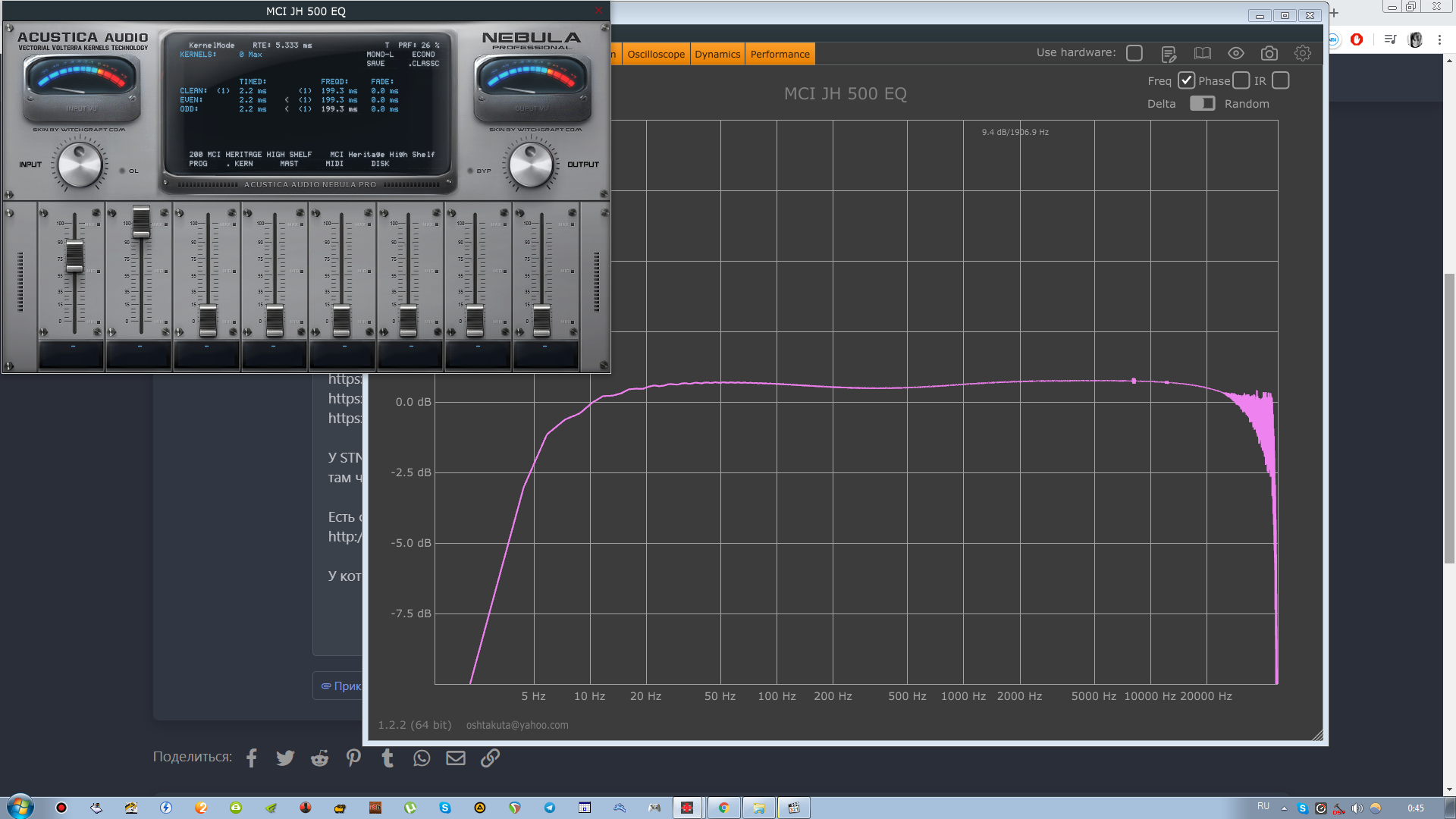Enable the Use hardware checkbox
The image size is (1456, 819).
click(x=1134, y=53)
